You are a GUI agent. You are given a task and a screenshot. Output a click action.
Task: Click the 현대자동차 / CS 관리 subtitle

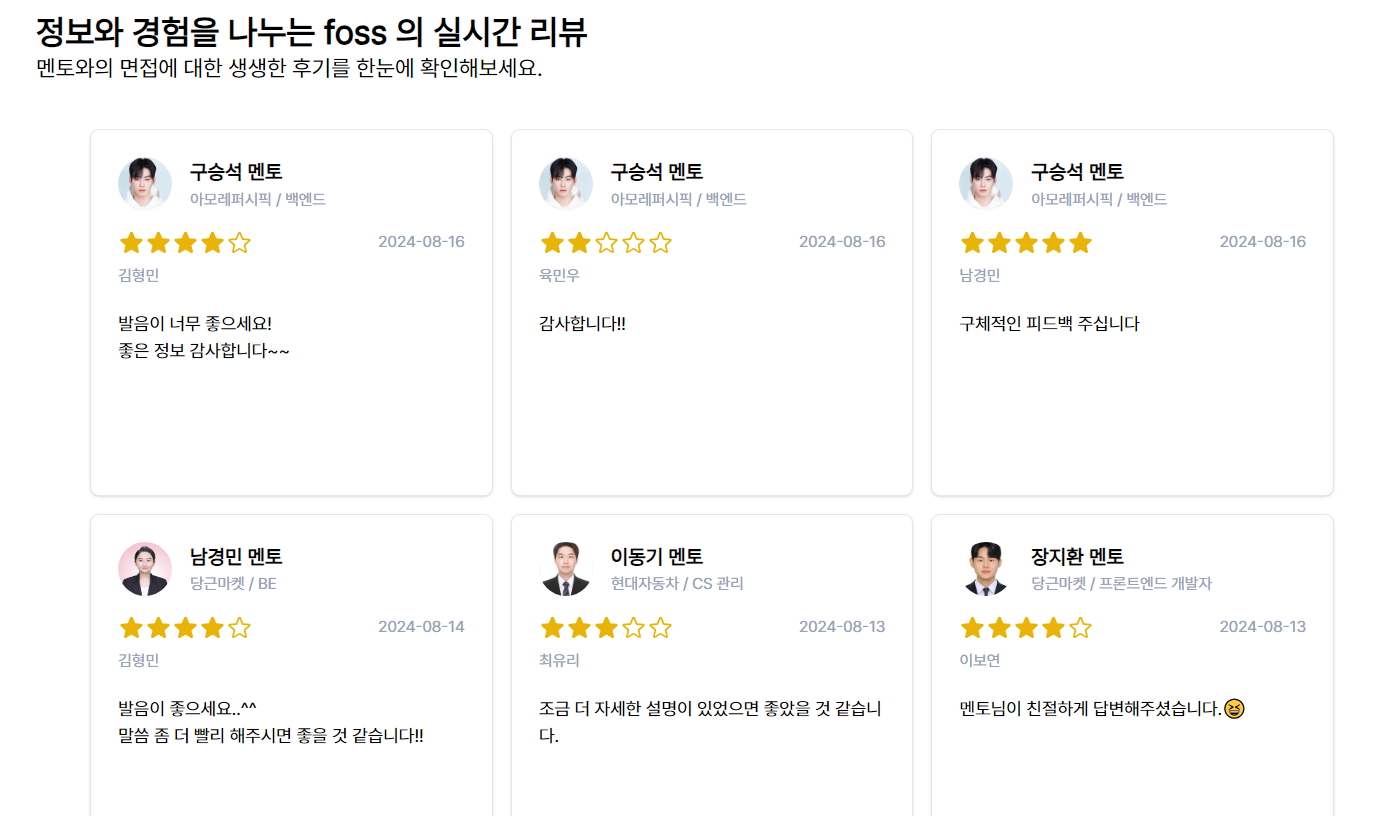point(677,584)
